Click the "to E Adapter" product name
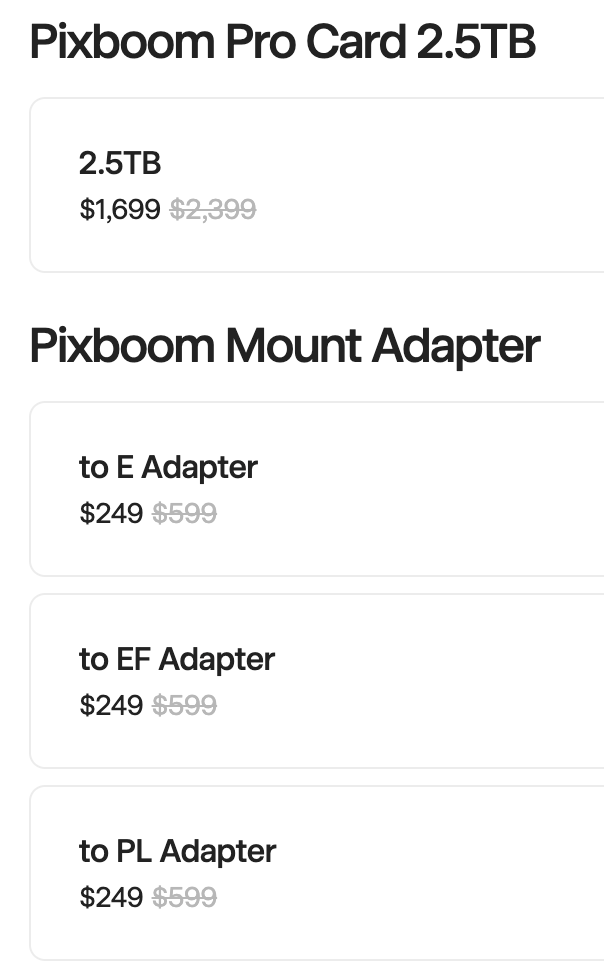The height and width of the screenshot is (978, 604). [x=168, y=467]
